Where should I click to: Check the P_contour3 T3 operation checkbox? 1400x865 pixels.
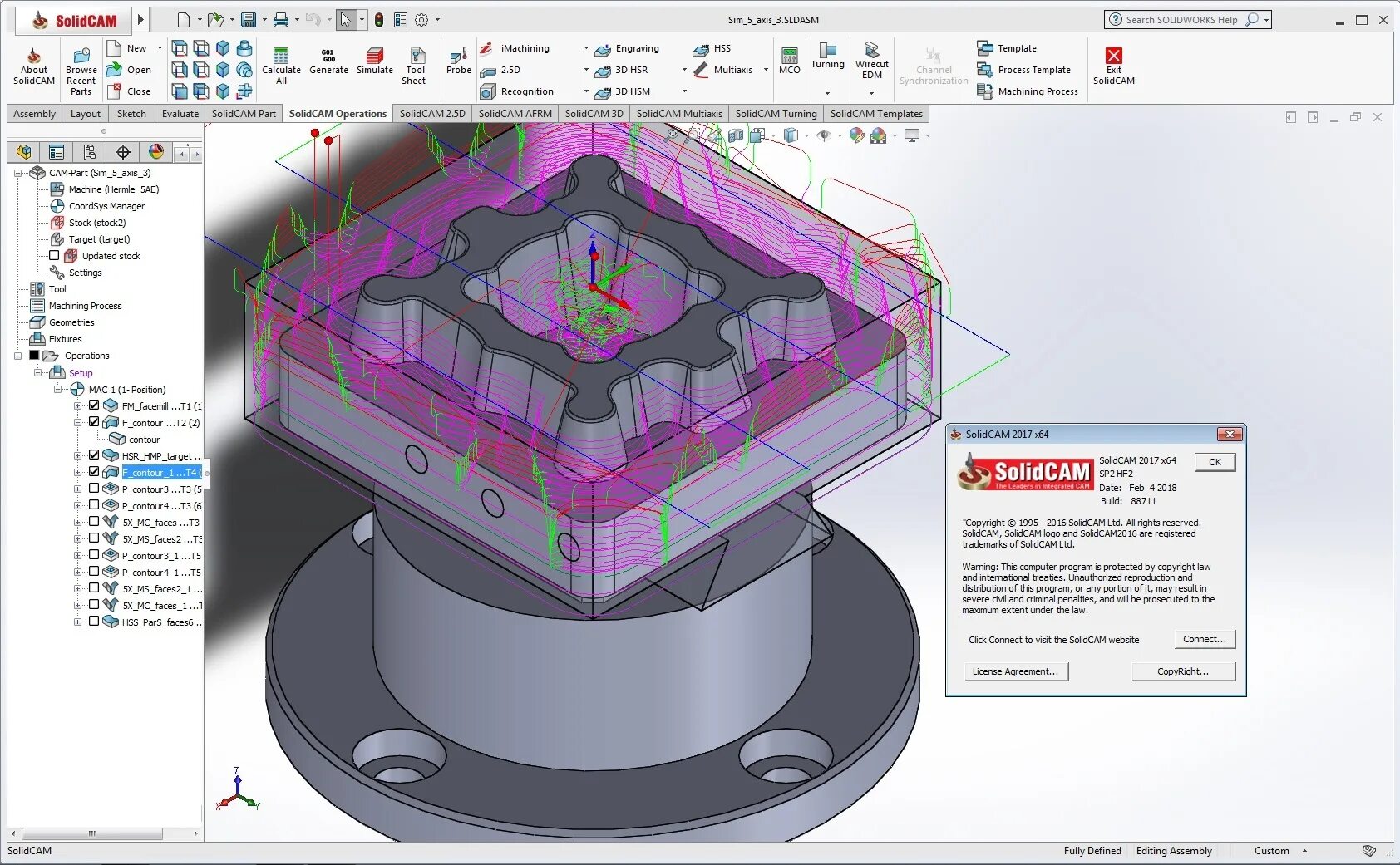point(94,489)
